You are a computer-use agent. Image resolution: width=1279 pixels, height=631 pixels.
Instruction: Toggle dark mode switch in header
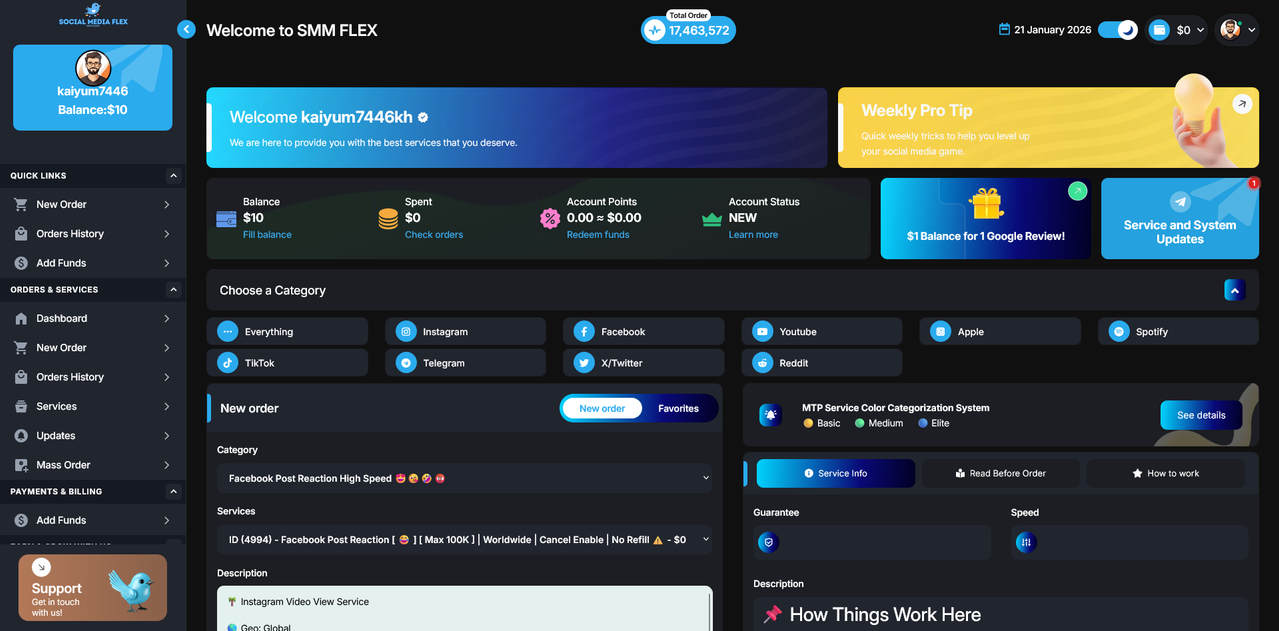click(1118, 30)
